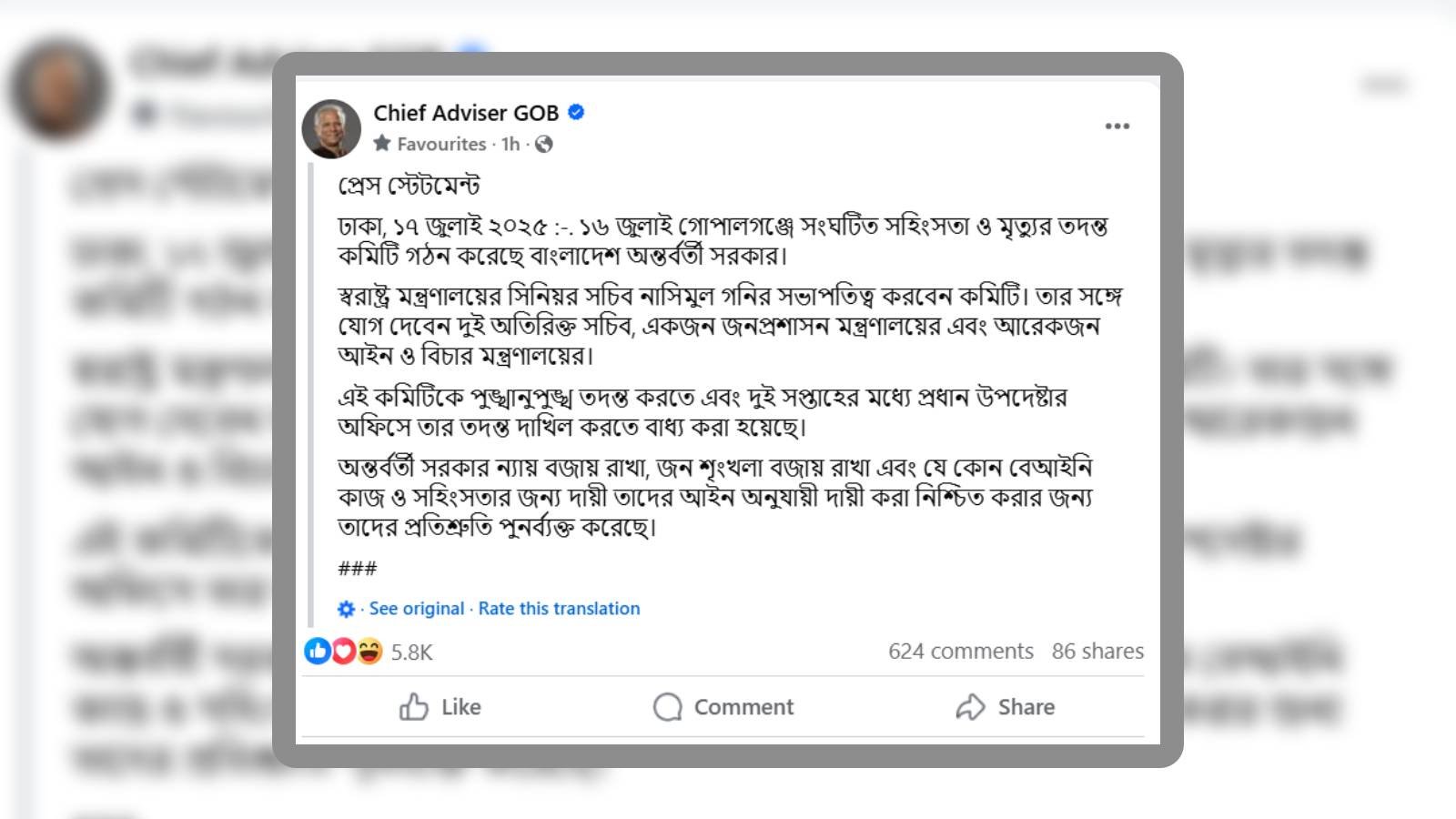Click the blue verified badge
This screenshot has height=819, width=1456.
[x=576, y=112]
